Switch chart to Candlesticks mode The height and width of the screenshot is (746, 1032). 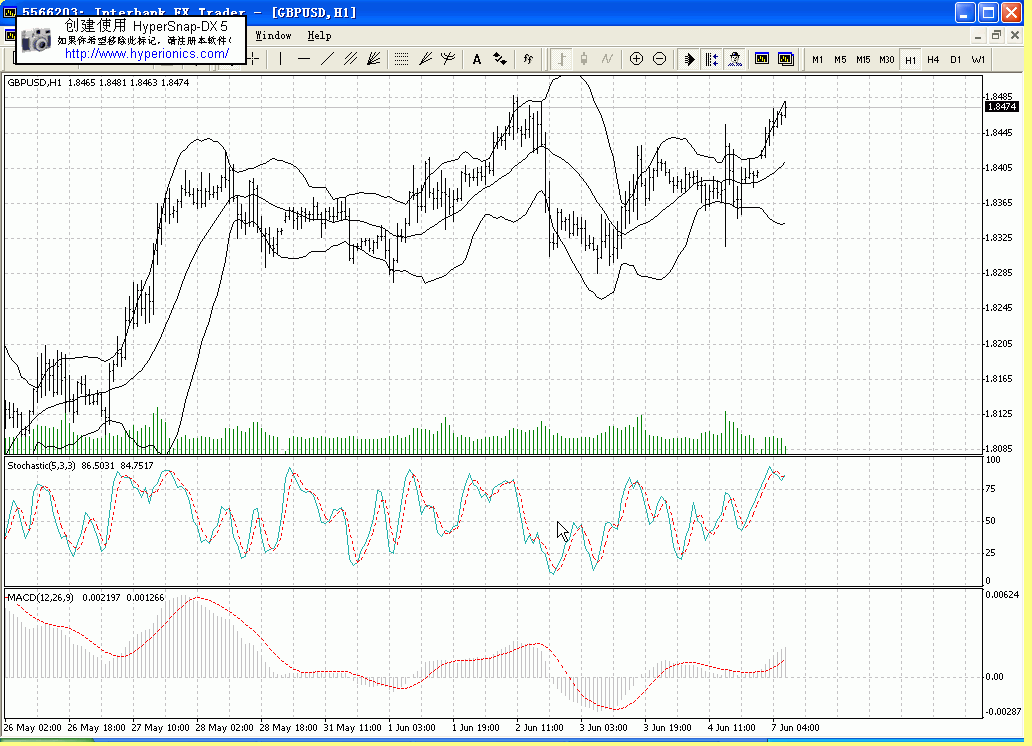point(584,59)
